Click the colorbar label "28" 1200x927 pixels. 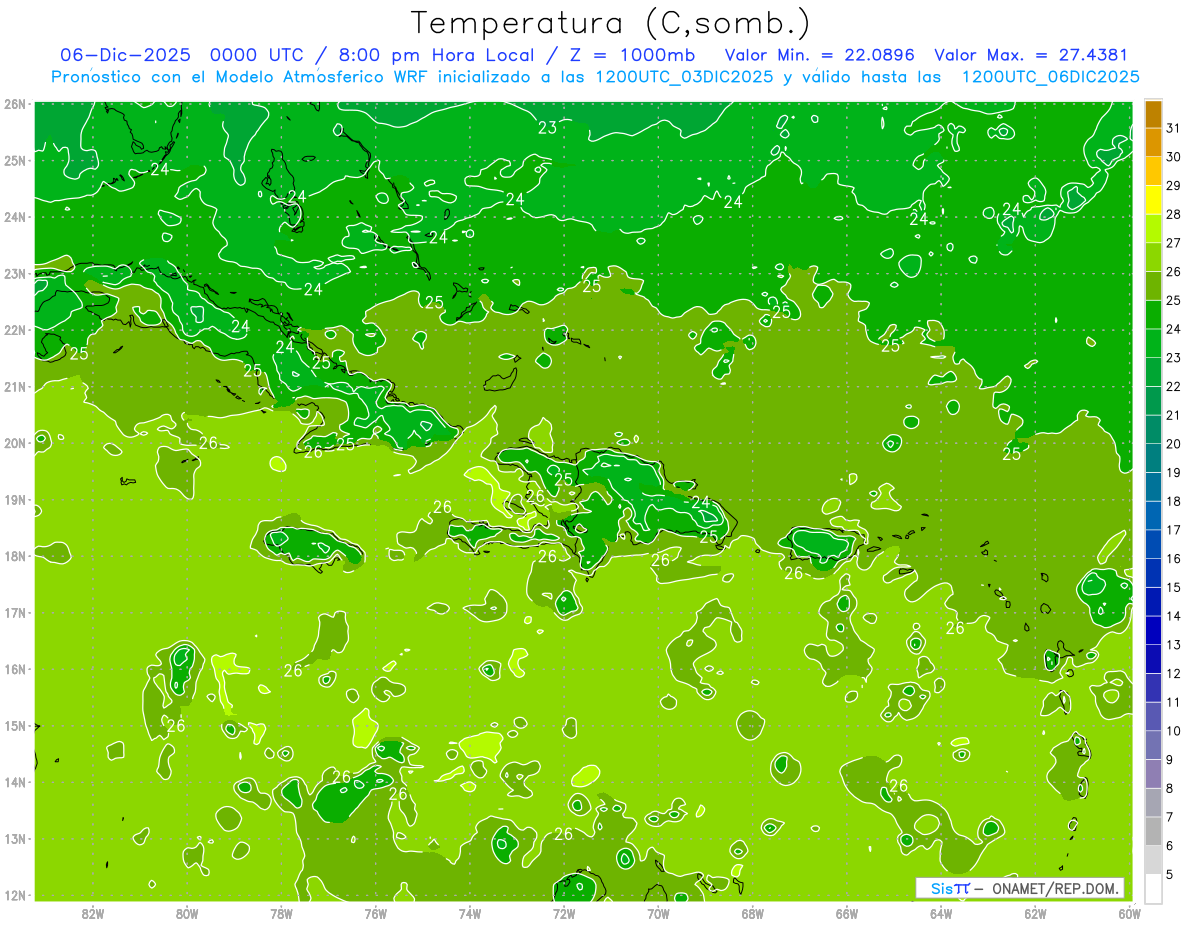[1174, 214]
